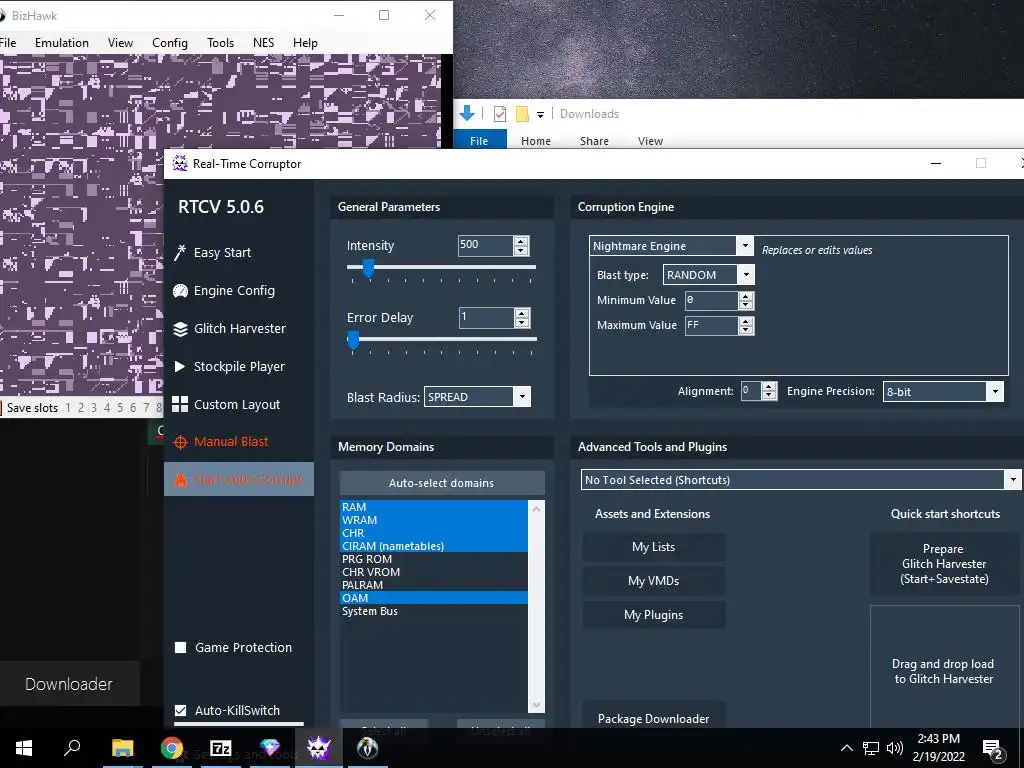Click properties checkmark icon in Downloads window

(500, 114)
